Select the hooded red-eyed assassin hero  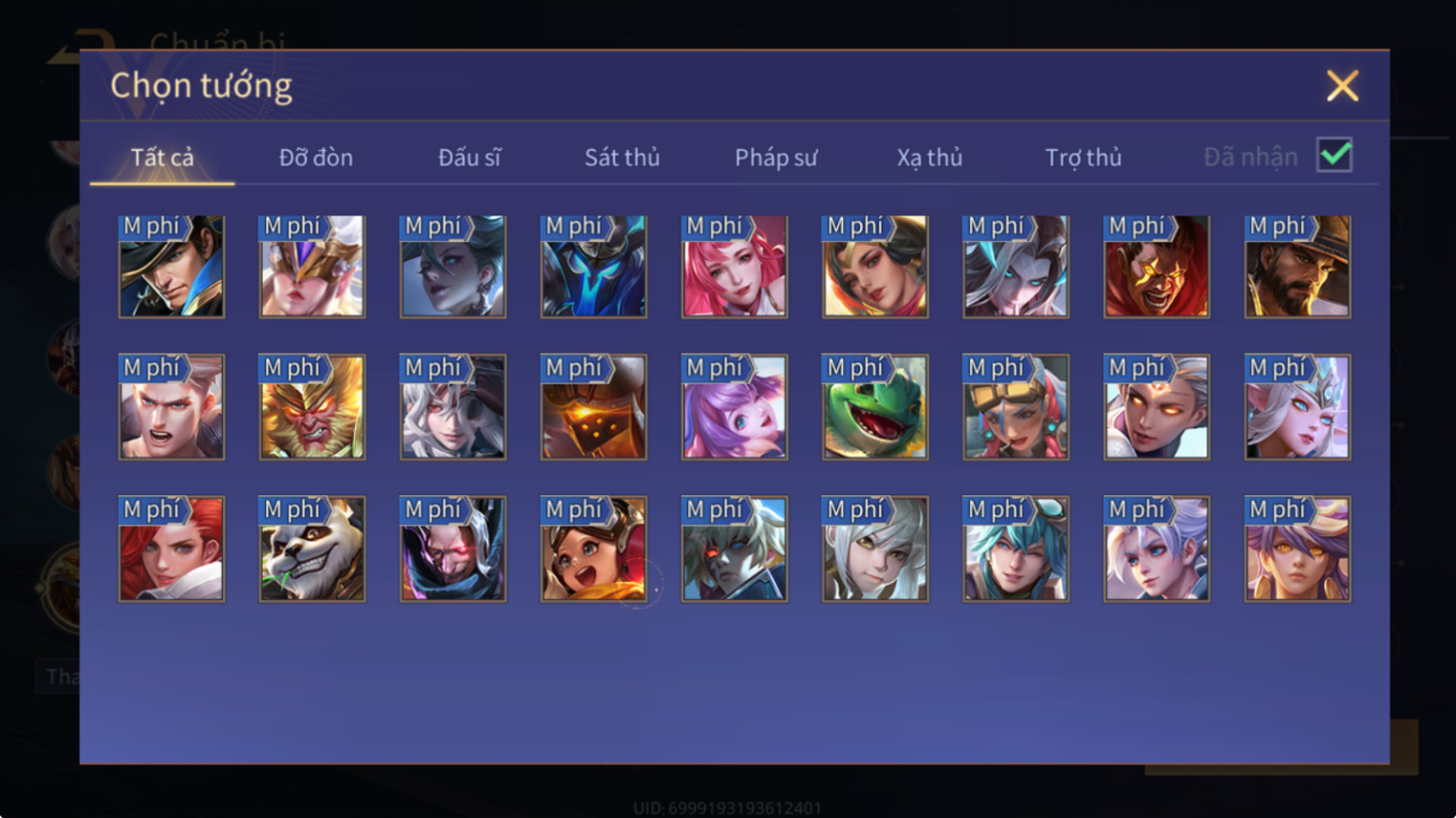453,548
